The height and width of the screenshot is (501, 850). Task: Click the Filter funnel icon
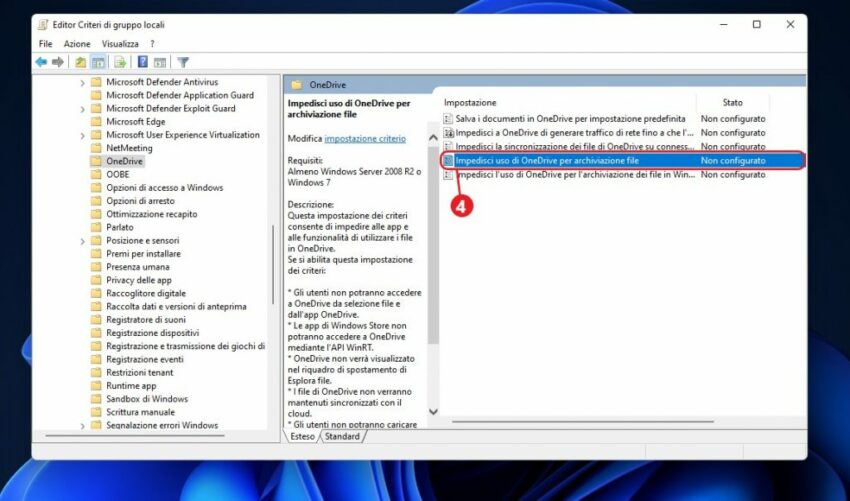click(x=183, y=62)
